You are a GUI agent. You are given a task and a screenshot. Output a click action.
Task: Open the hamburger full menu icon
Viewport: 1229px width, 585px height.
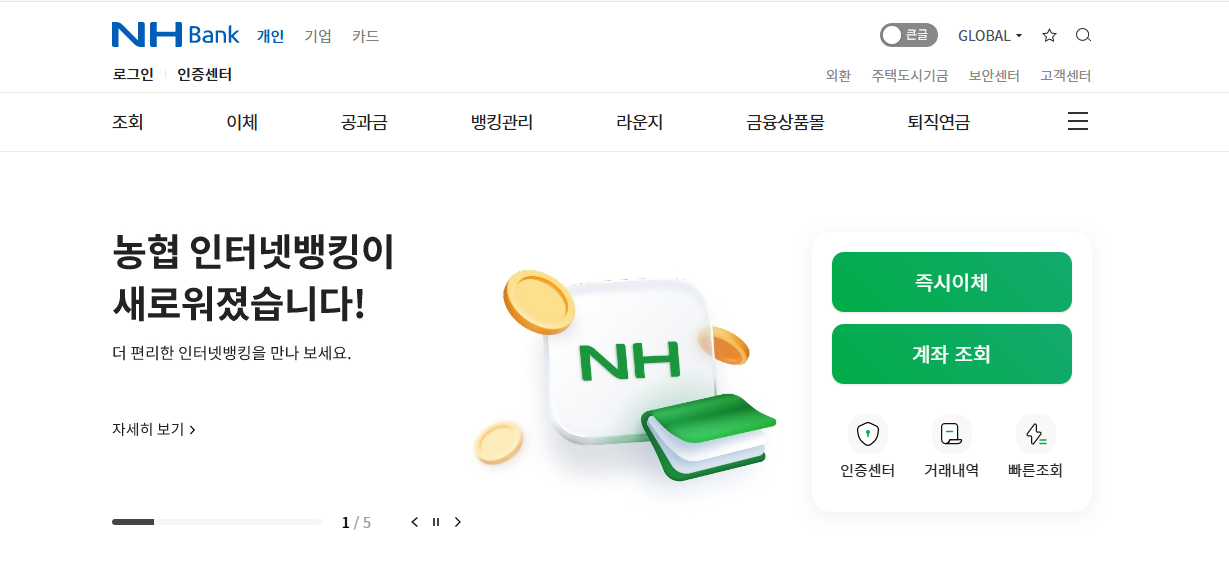click(1078, 122)
